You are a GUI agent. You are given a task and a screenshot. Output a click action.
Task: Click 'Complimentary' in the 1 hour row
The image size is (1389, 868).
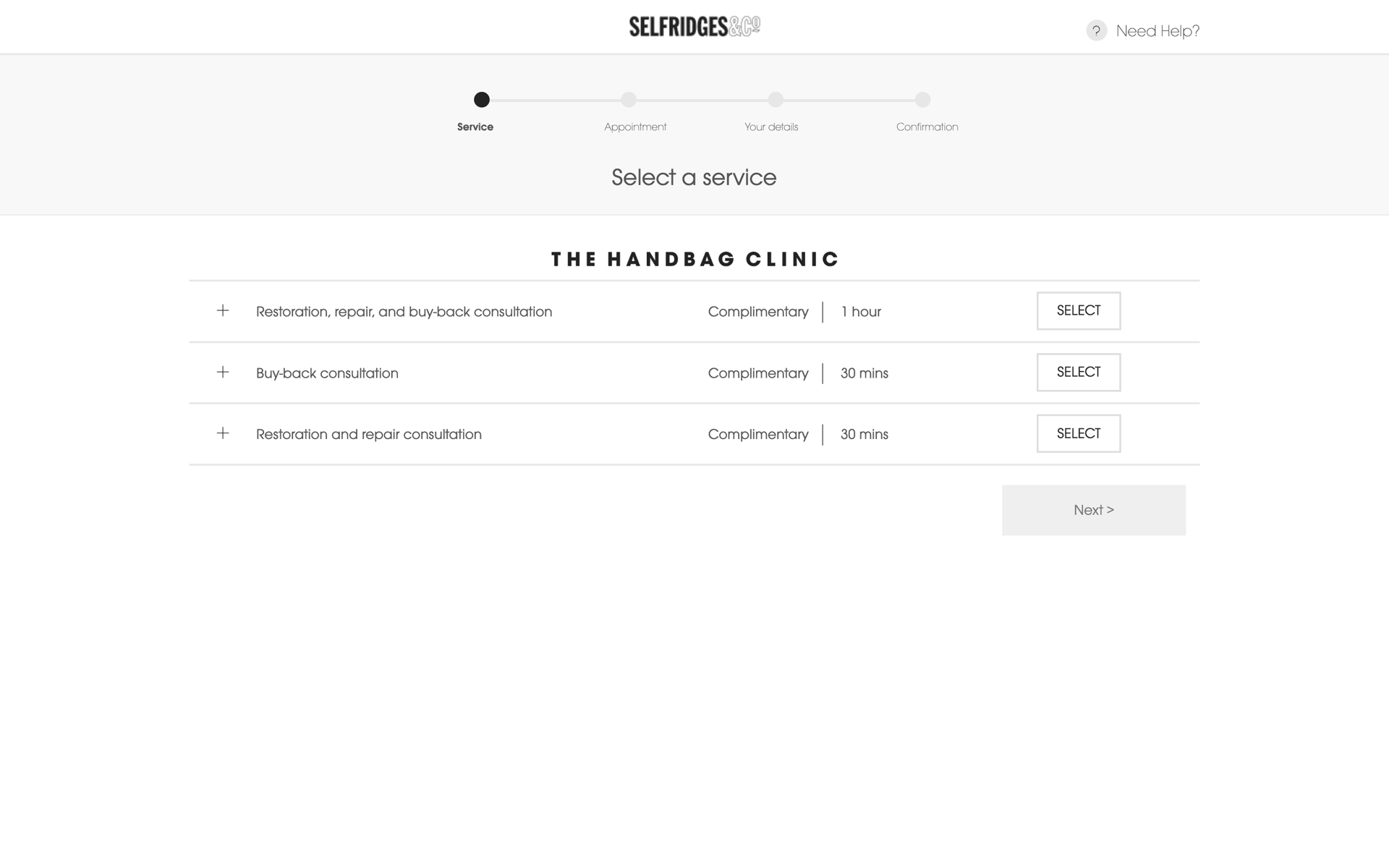tap(758, 312)
